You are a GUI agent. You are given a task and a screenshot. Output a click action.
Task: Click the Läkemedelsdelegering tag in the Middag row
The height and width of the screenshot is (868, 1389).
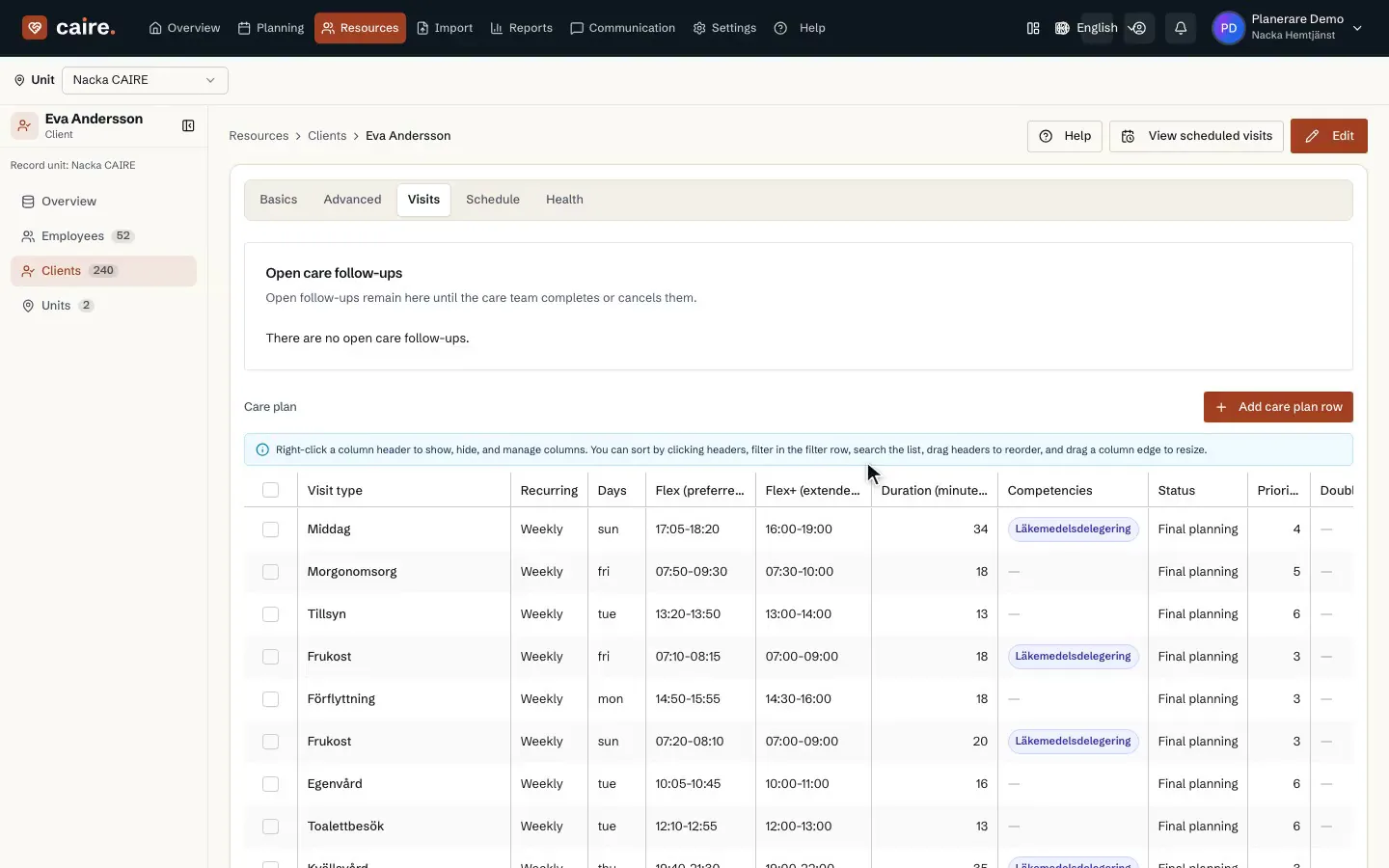(1073, 529)
